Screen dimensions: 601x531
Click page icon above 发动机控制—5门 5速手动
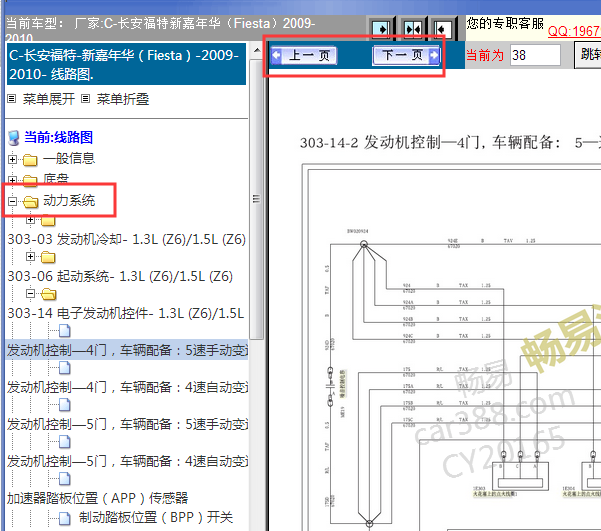click(65, 405)
